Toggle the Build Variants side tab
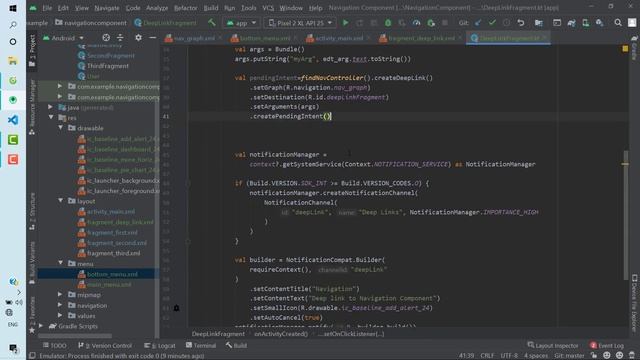 [32, 262]
